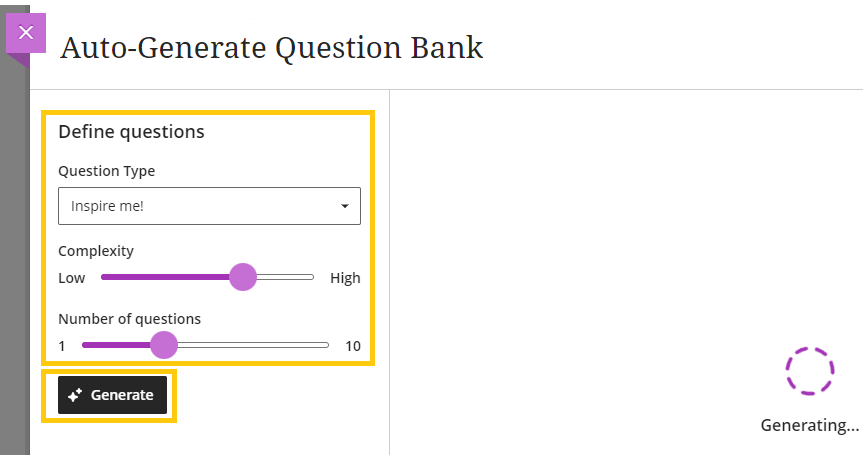Set Complexity higher by clicking the unfilled track
This screenshot has width=863, height=455.
tap(285, 277)
